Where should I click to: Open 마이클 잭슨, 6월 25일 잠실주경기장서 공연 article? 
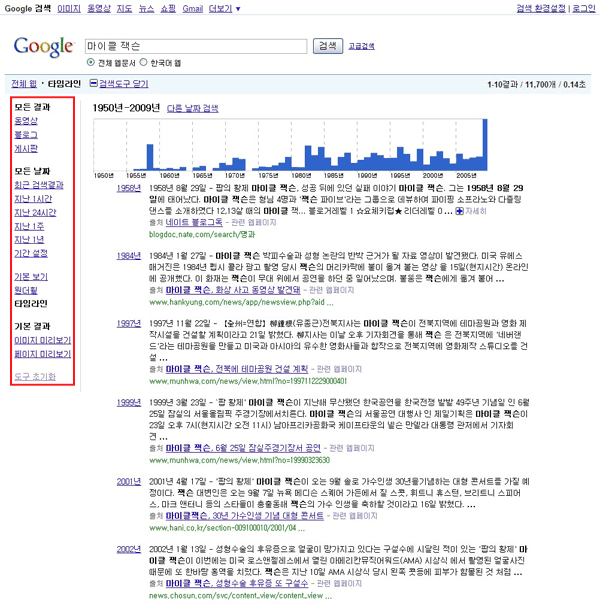[243, 448]
